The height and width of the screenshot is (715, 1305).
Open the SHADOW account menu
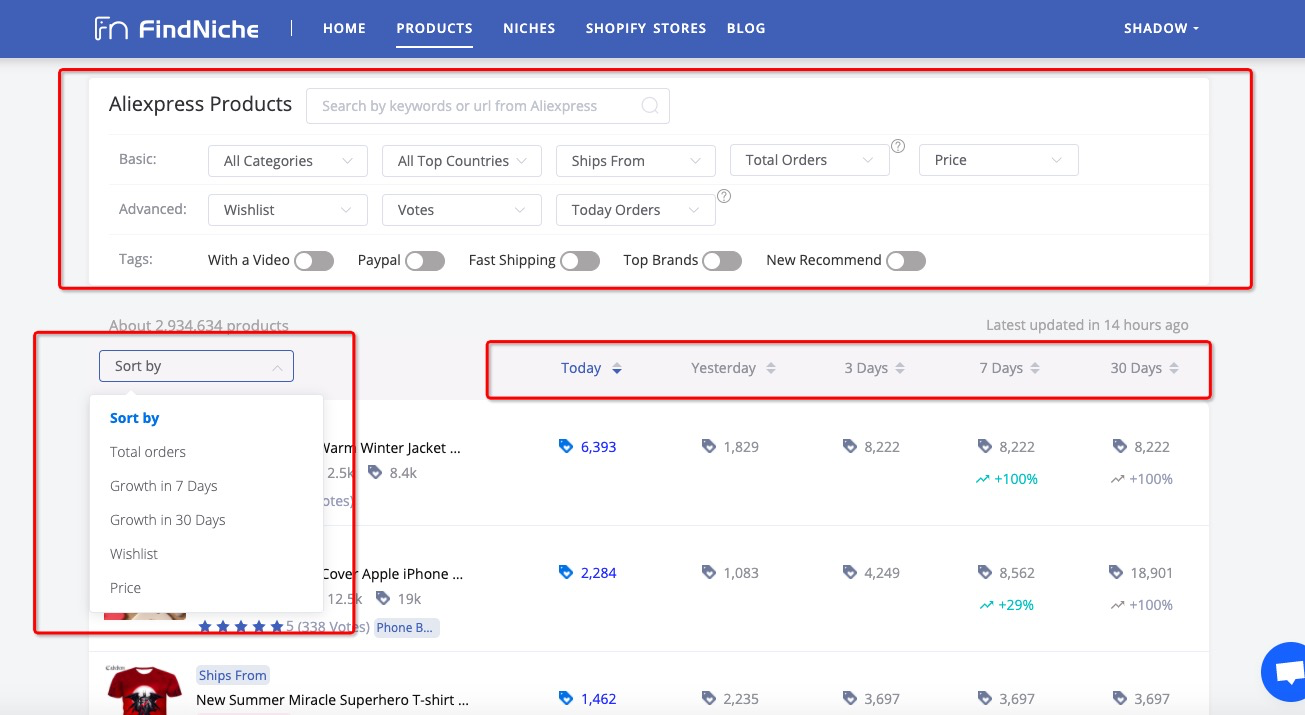(1161, 28)
